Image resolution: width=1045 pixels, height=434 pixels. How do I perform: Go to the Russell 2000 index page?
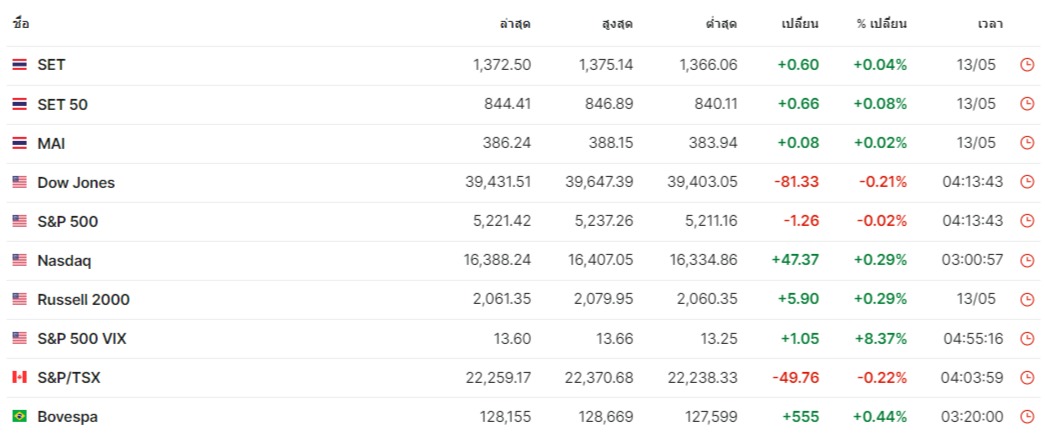[83, 299]
